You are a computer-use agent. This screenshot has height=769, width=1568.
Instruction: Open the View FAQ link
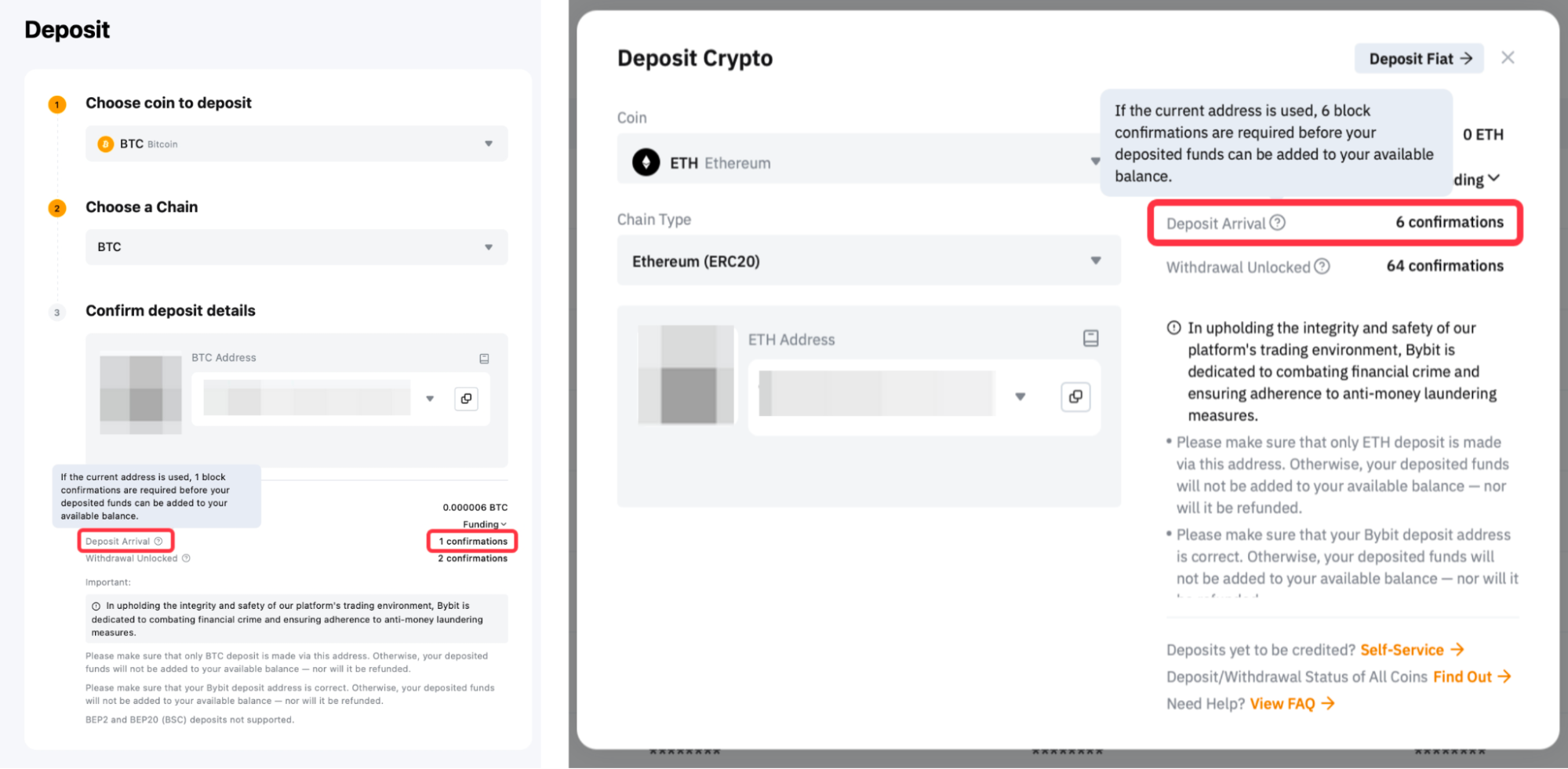pyautogui.click(x=1291, y=704)
